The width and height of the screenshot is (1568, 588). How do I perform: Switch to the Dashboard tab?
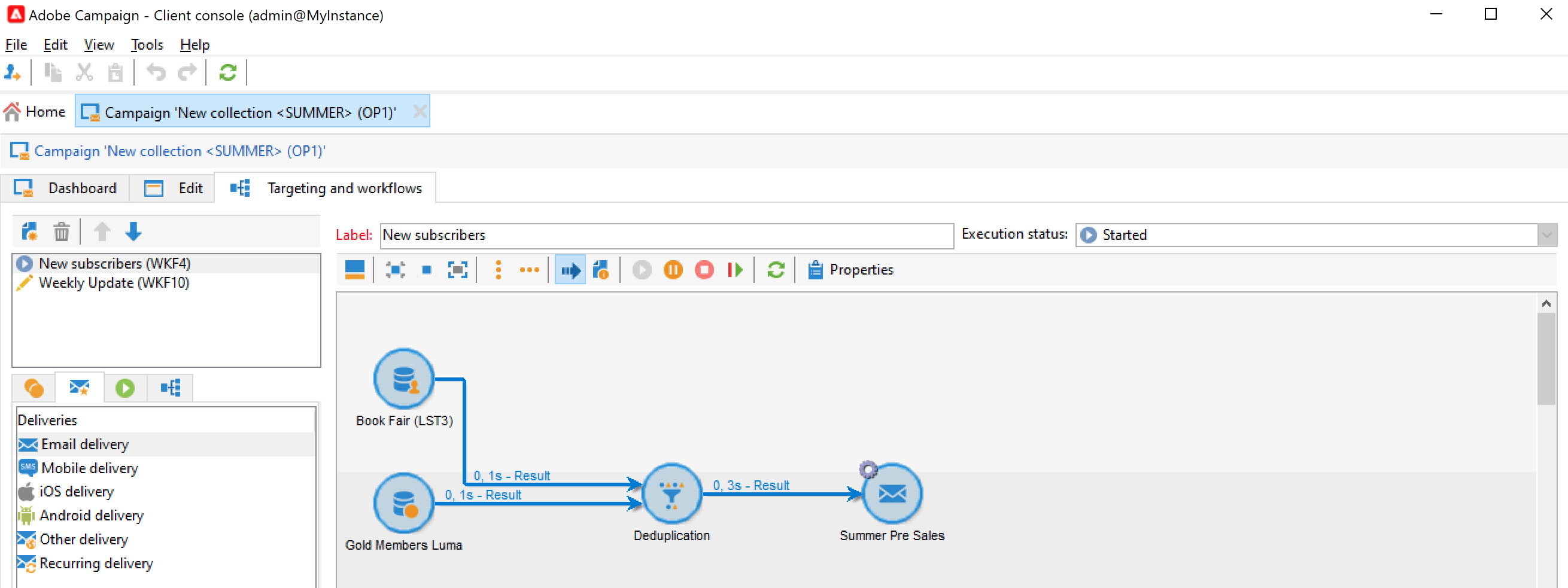pos(65,188)
